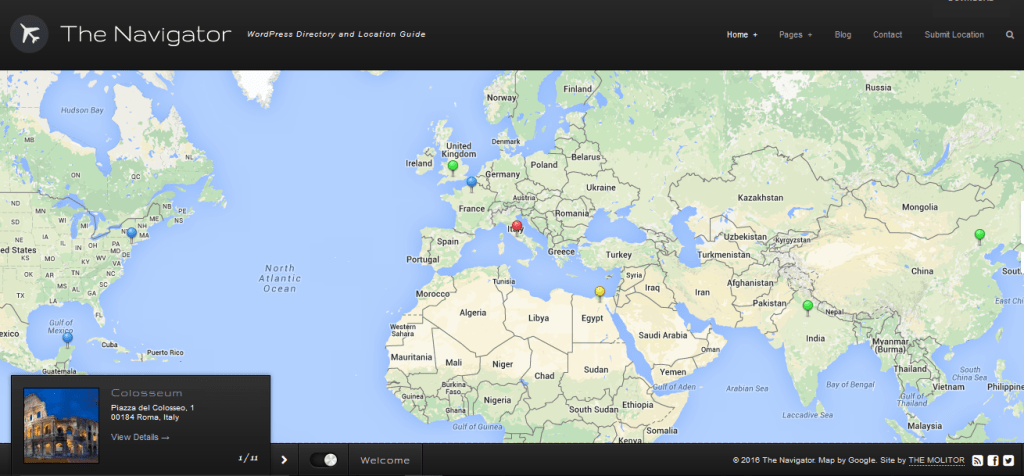This screenshot has width=1024, height=476.
Task: Open the Facebook icon in footer
Action: pyautogui.click(x=993, y=460)
